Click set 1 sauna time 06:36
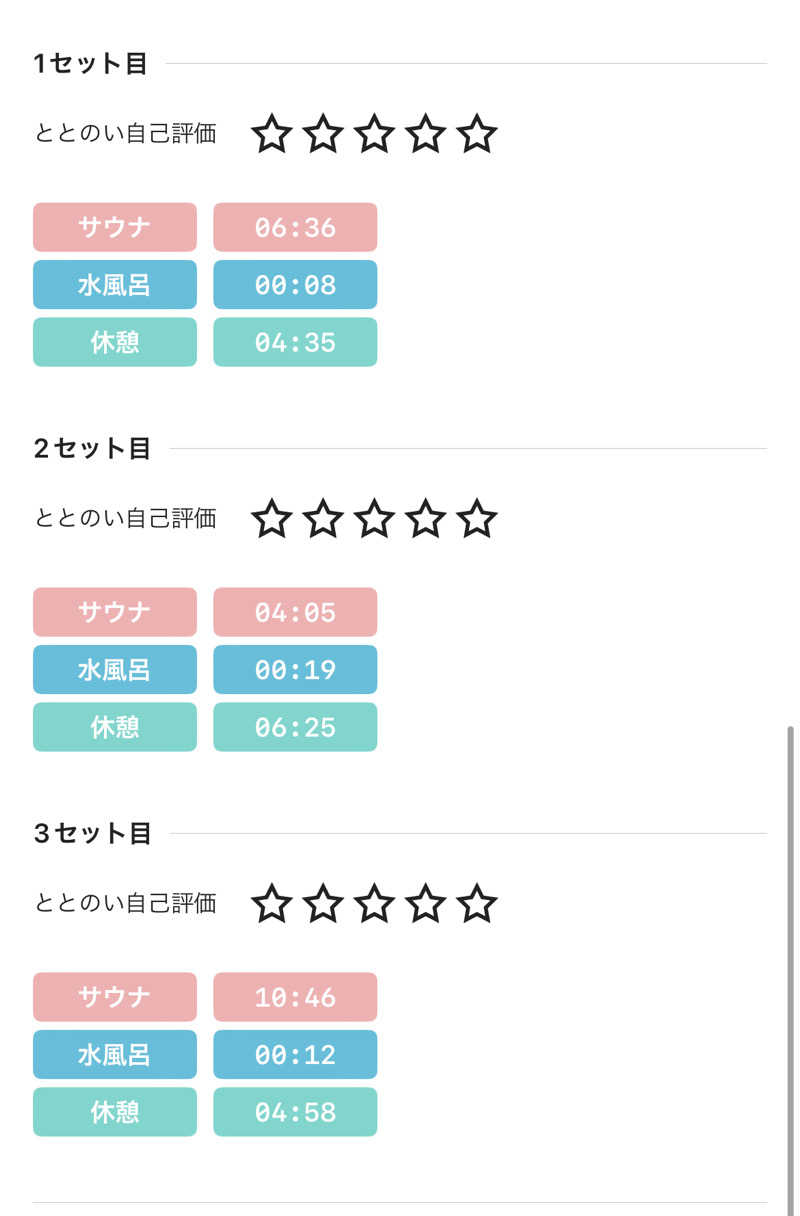 pyautogui.click(x=295, y=227)
